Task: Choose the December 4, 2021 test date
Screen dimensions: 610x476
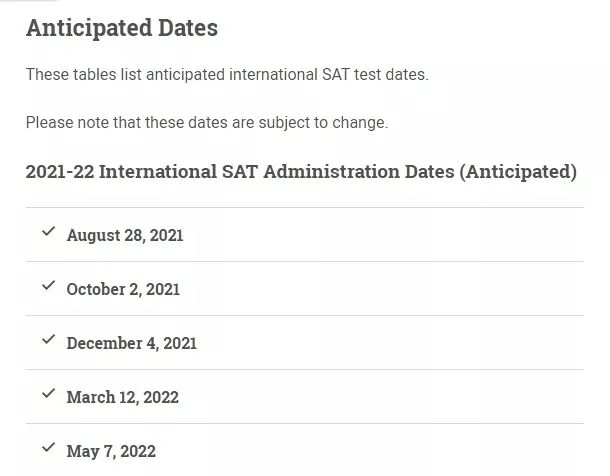Action: [x=132, y=344]
